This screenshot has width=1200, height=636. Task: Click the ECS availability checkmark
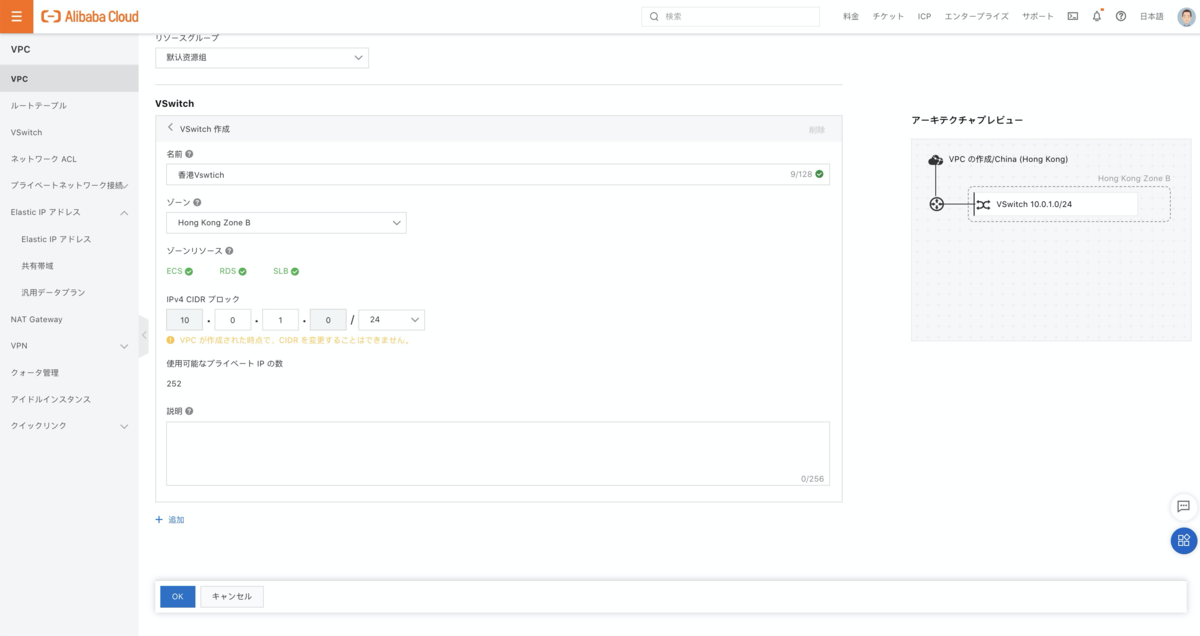coord(189,271)
